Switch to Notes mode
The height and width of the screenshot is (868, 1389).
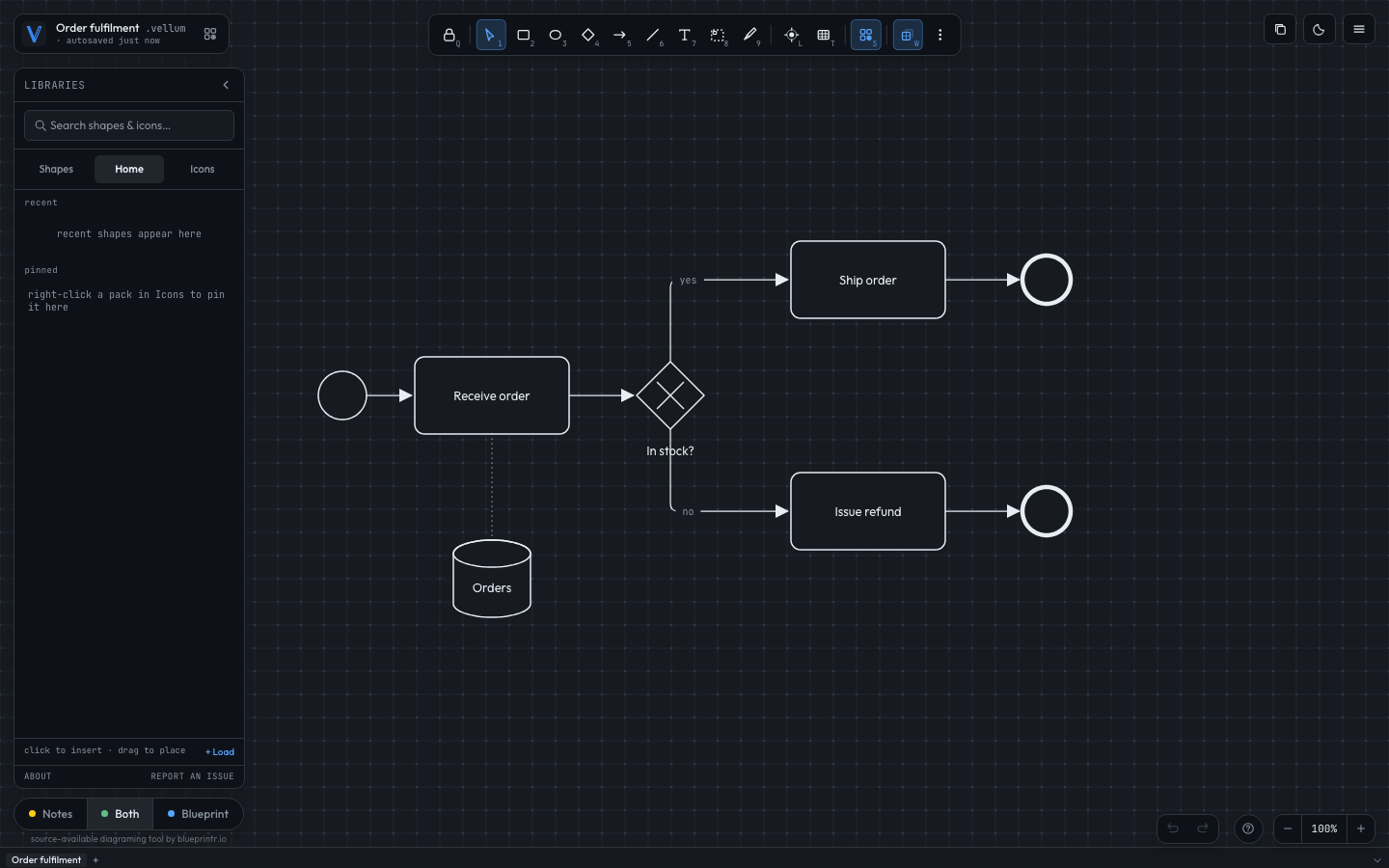51,814
